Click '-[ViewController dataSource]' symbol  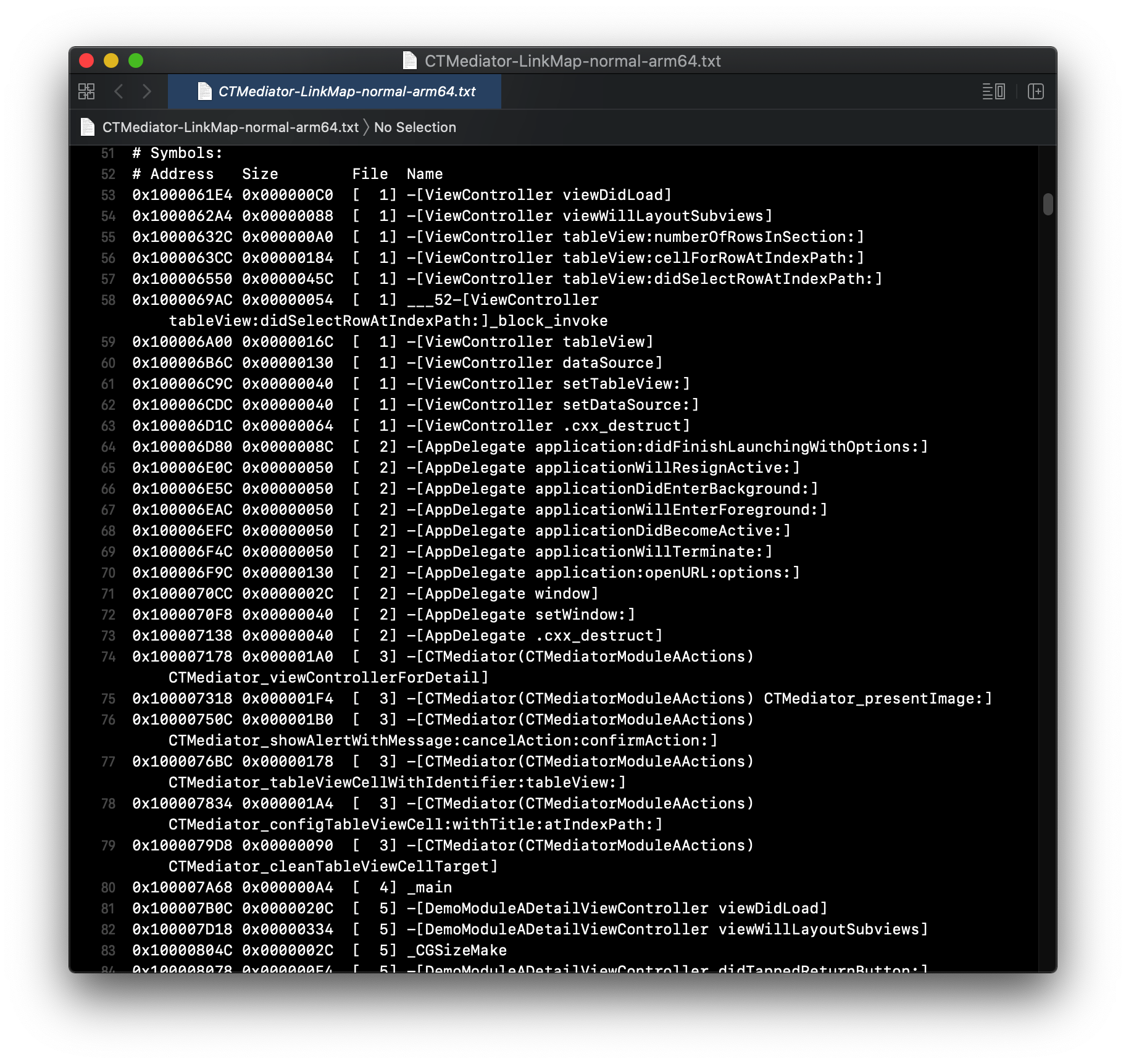[535, 363]
